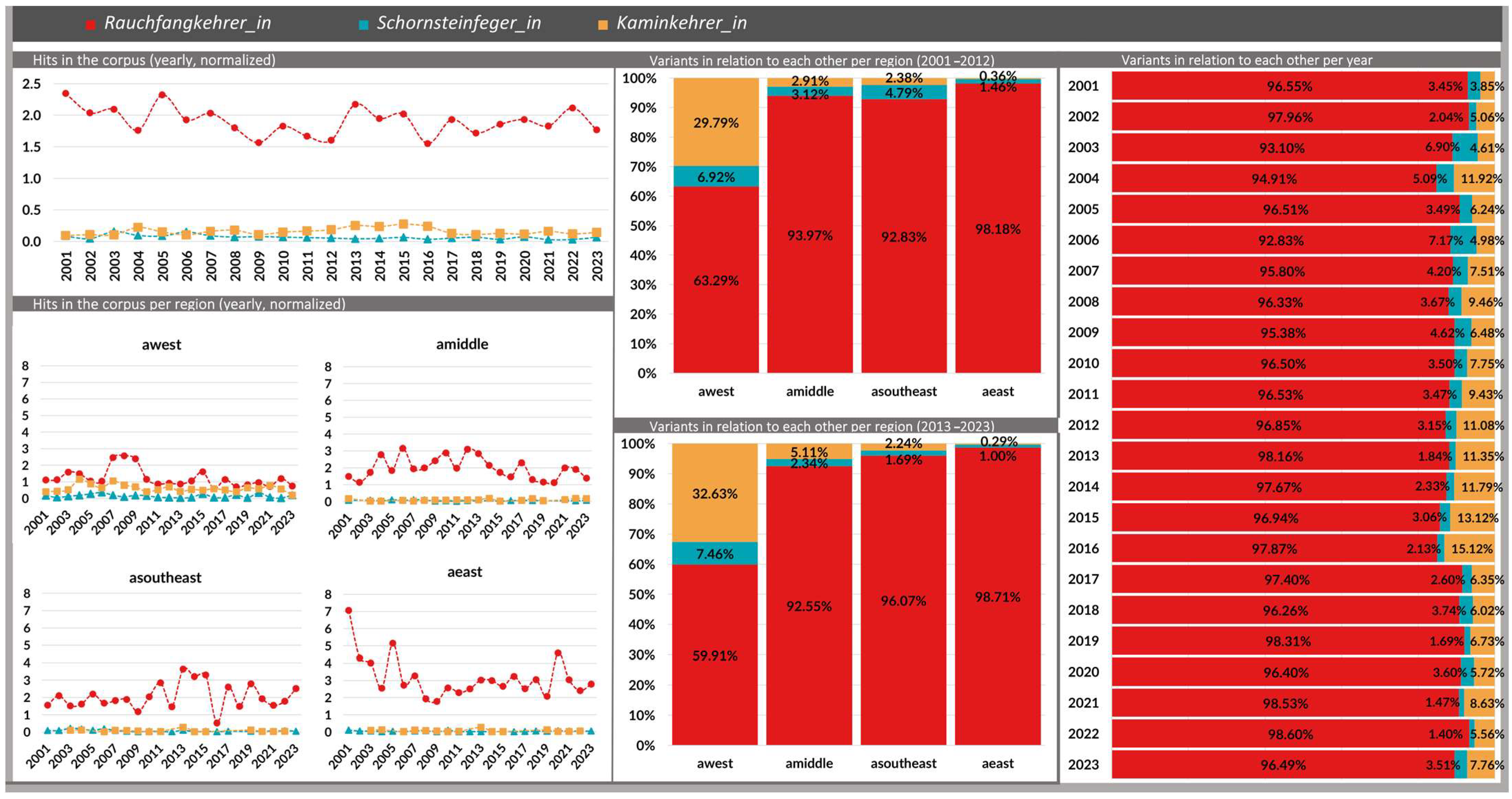This screenshot has height=799, width=1512.
Task: Click the 98.18% value in aeast bar
Action: pyautogui.click(x=998, y=229)
